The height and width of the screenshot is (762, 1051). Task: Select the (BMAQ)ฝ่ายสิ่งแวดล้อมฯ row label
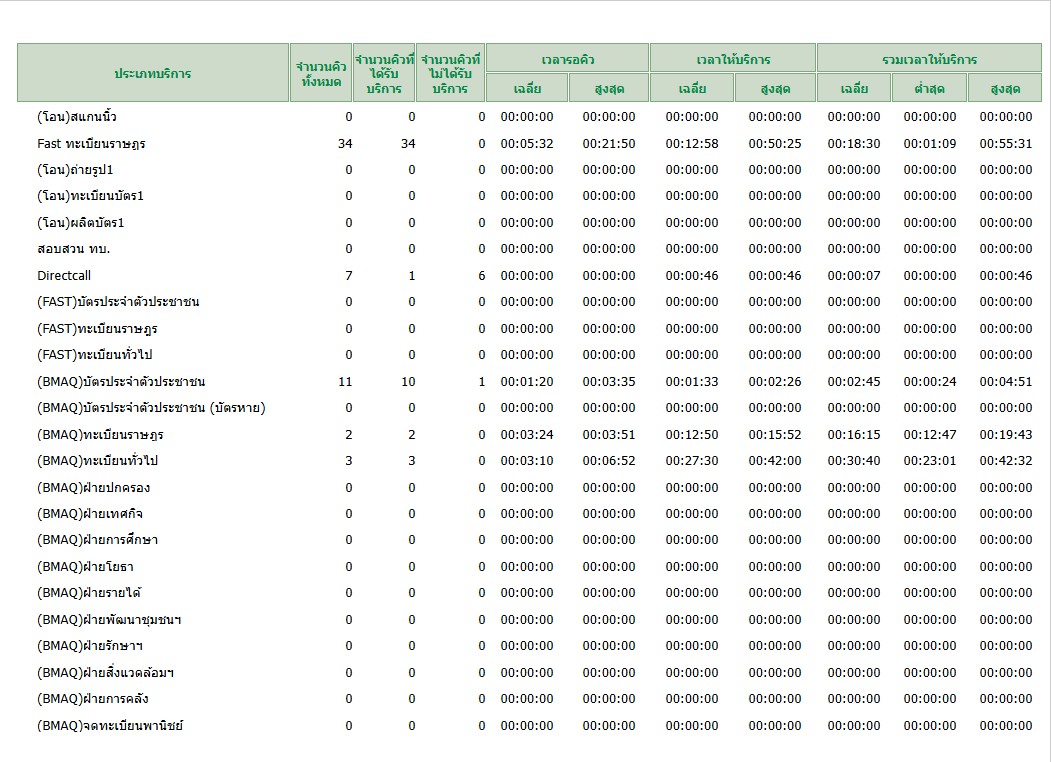(105, 672)
